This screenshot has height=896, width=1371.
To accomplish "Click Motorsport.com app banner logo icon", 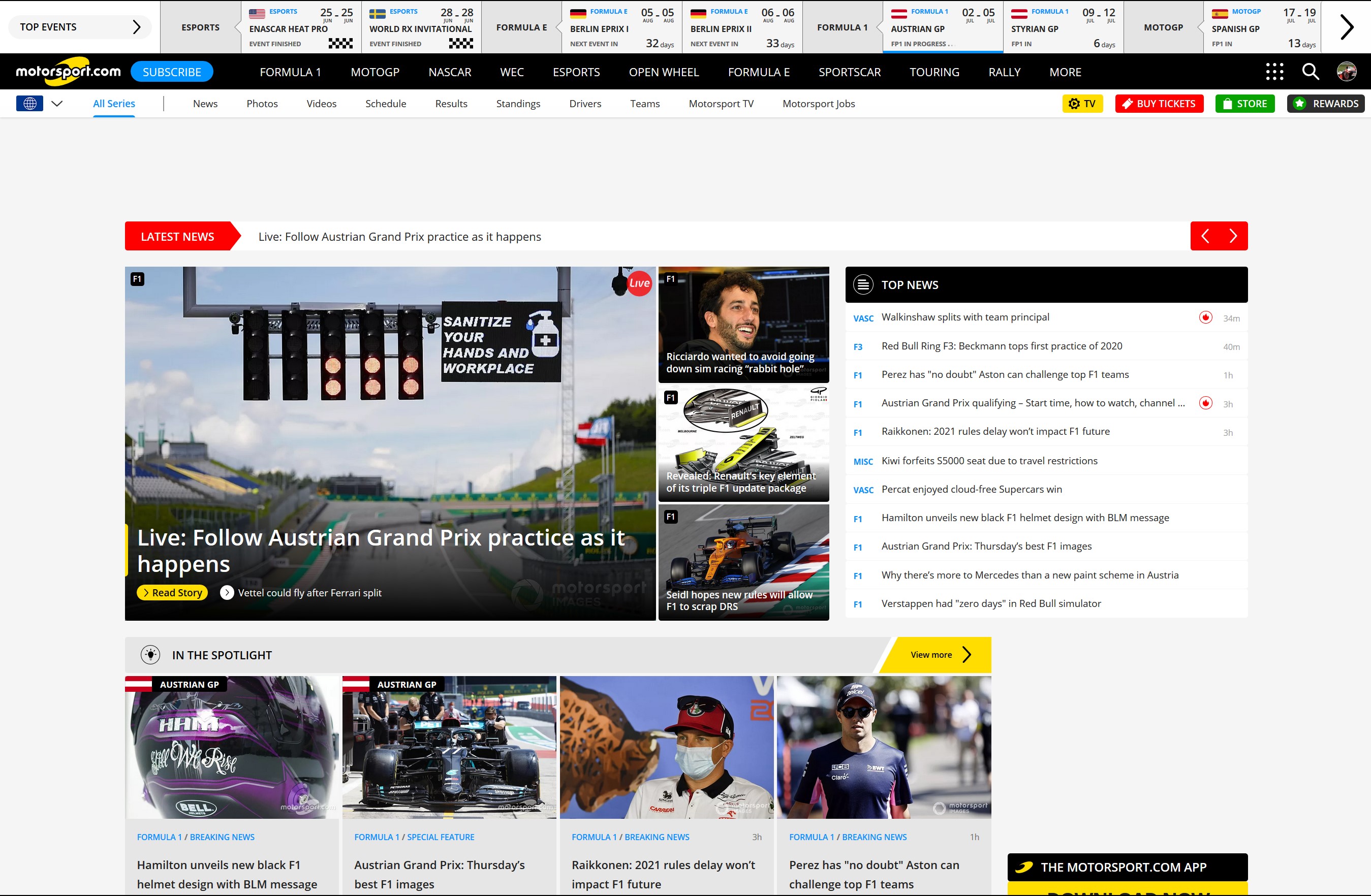I will click(x=1023, y=867).
